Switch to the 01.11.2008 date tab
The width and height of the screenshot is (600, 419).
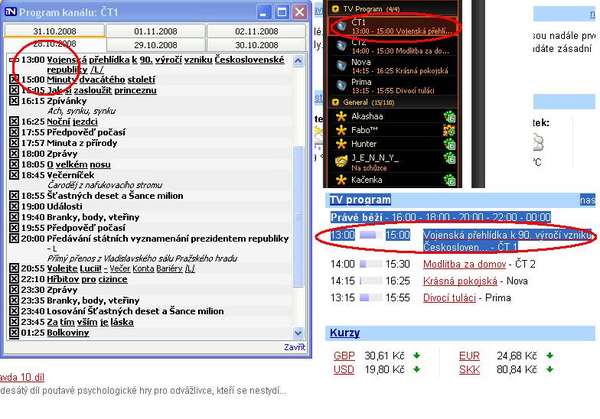tap(155, 31)
